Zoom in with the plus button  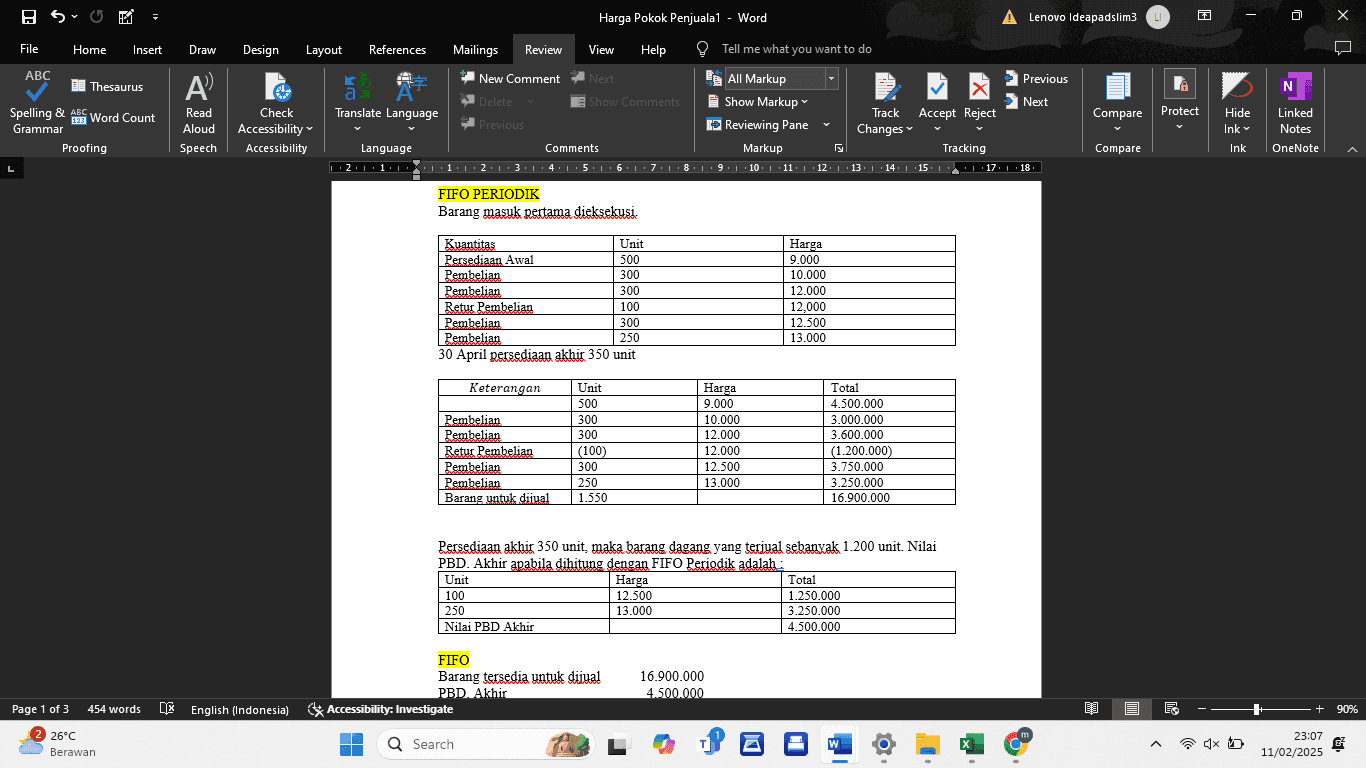[x=1319, y=709]
